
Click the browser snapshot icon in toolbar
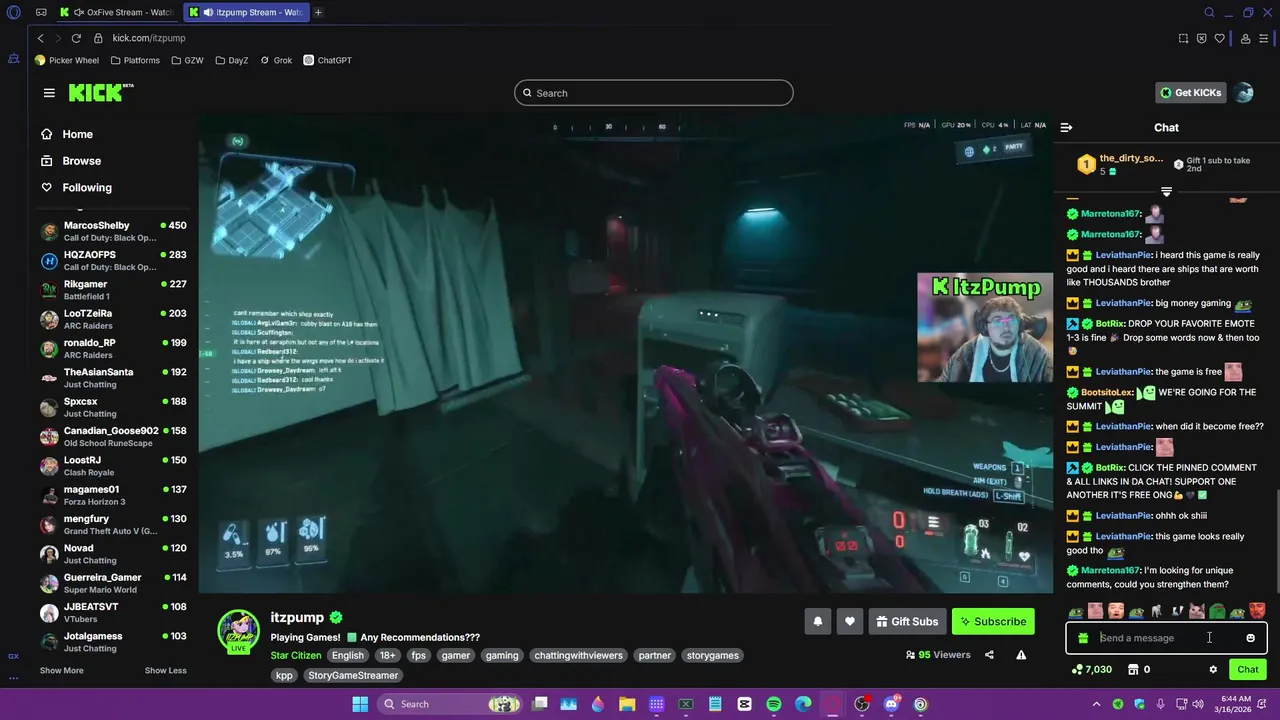(x=1183, y=38)
